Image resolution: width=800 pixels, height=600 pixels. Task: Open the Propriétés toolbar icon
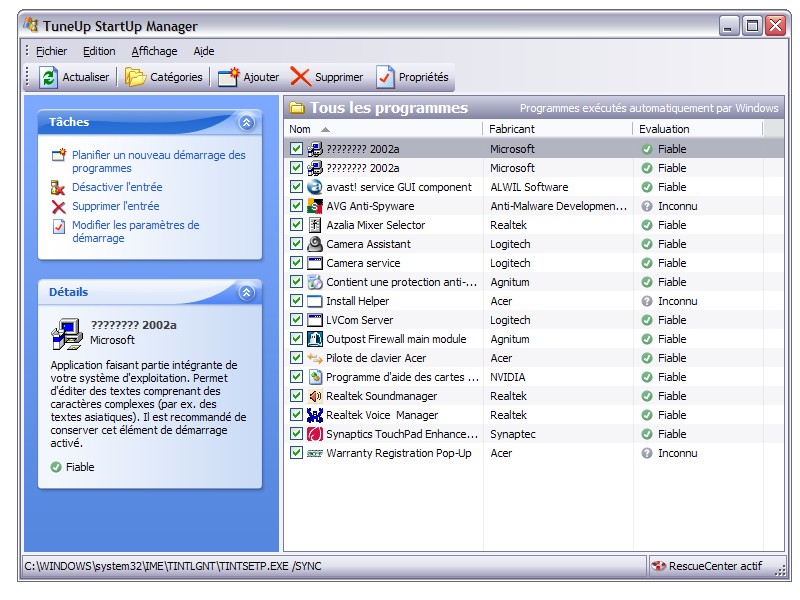(x=385, y=78)
